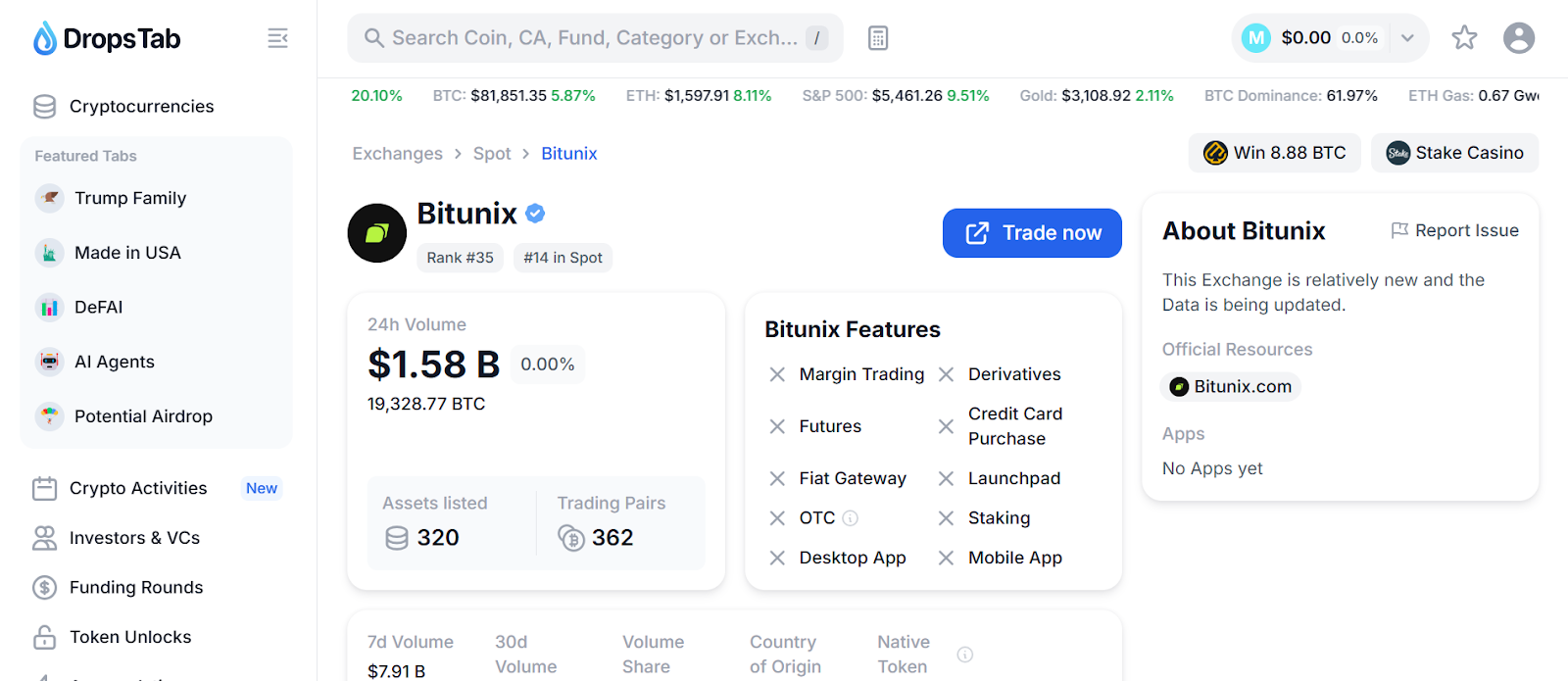Click the Win 8.88 BTC promo
Viewport: 1568px width, 681px height.
tap(1274, 153)
